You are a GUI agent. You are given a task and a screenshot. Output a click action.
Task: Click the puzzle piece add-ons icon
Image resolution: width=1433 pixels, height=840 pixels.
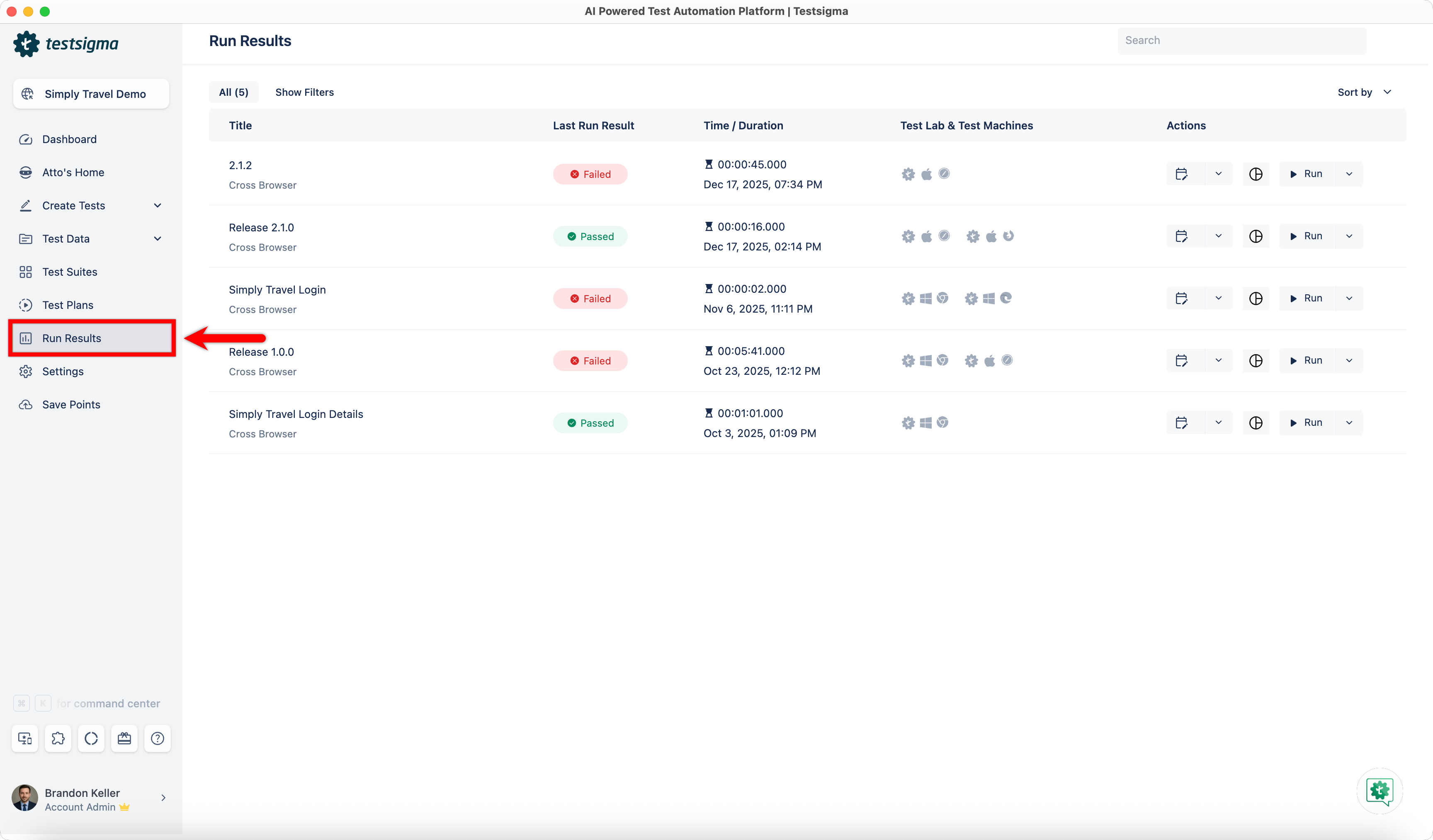(58, 738)
